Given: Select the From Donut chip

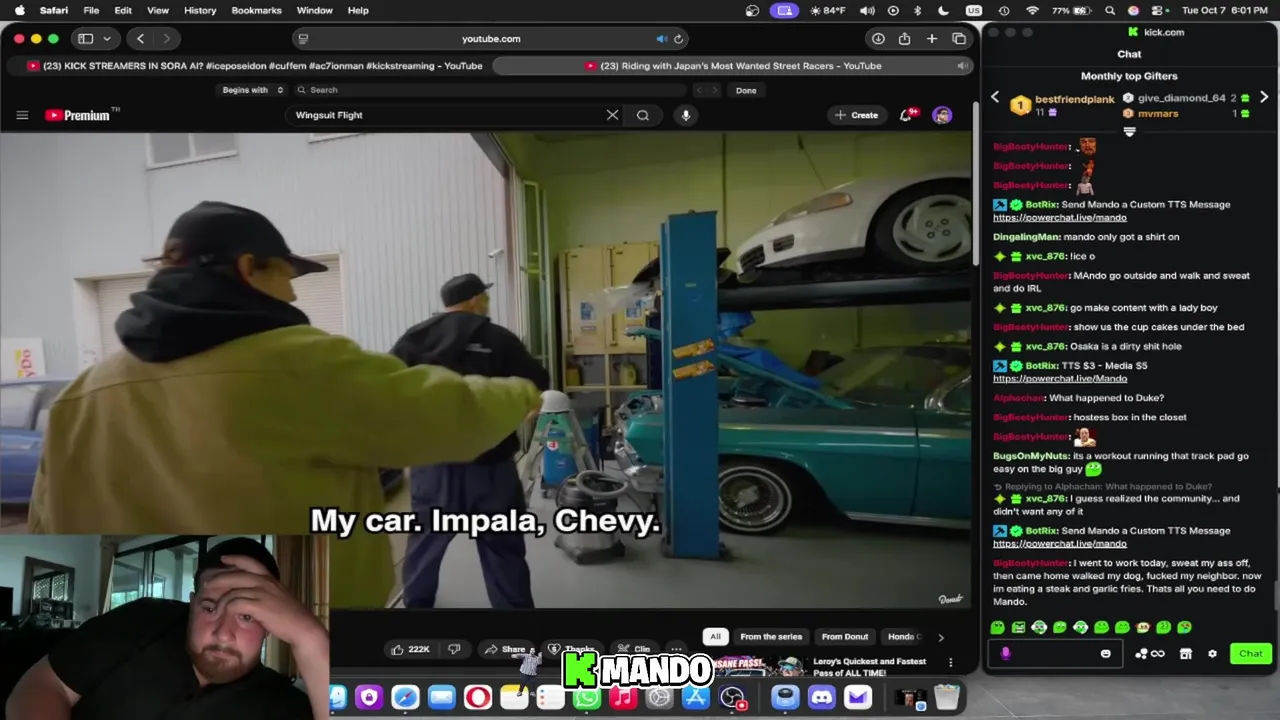Looking at the screenshot, I should tap(845, 636).
